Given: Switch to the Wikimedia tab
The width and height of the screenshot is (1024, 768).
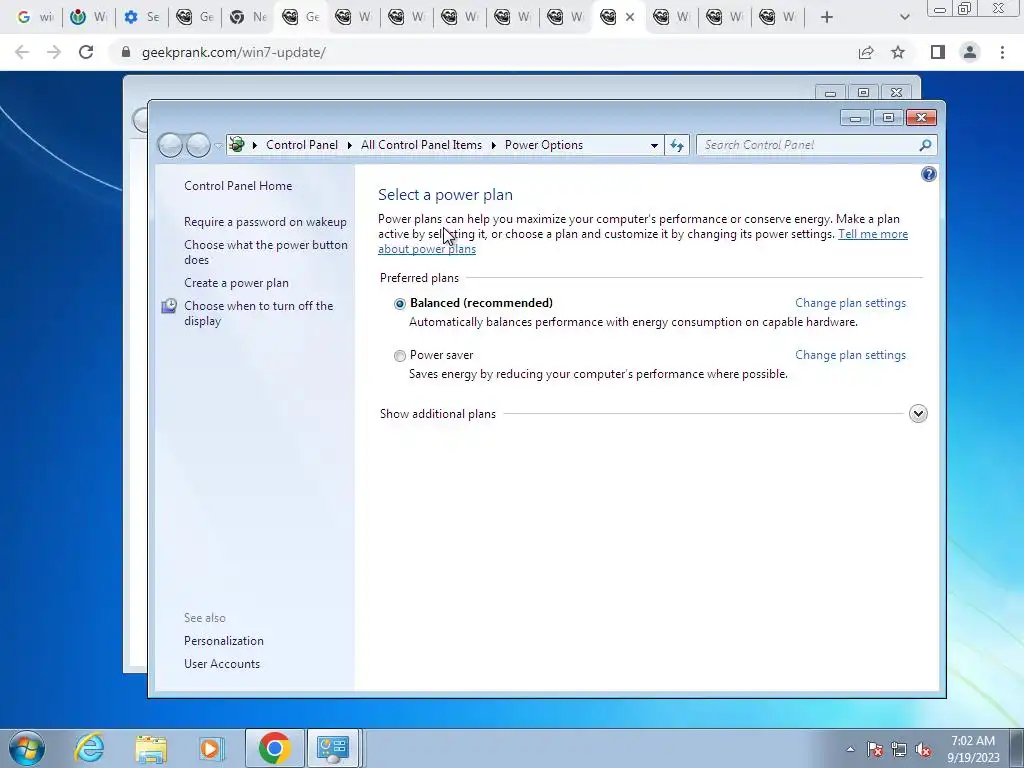Looking at the screenshot, I should (x=89, y=17).
